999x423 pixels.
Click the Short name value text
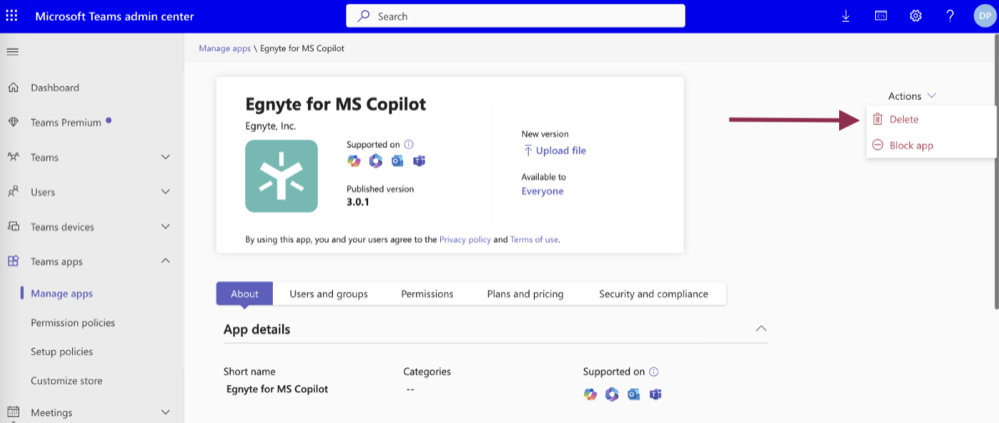click(x=277, y=389)
